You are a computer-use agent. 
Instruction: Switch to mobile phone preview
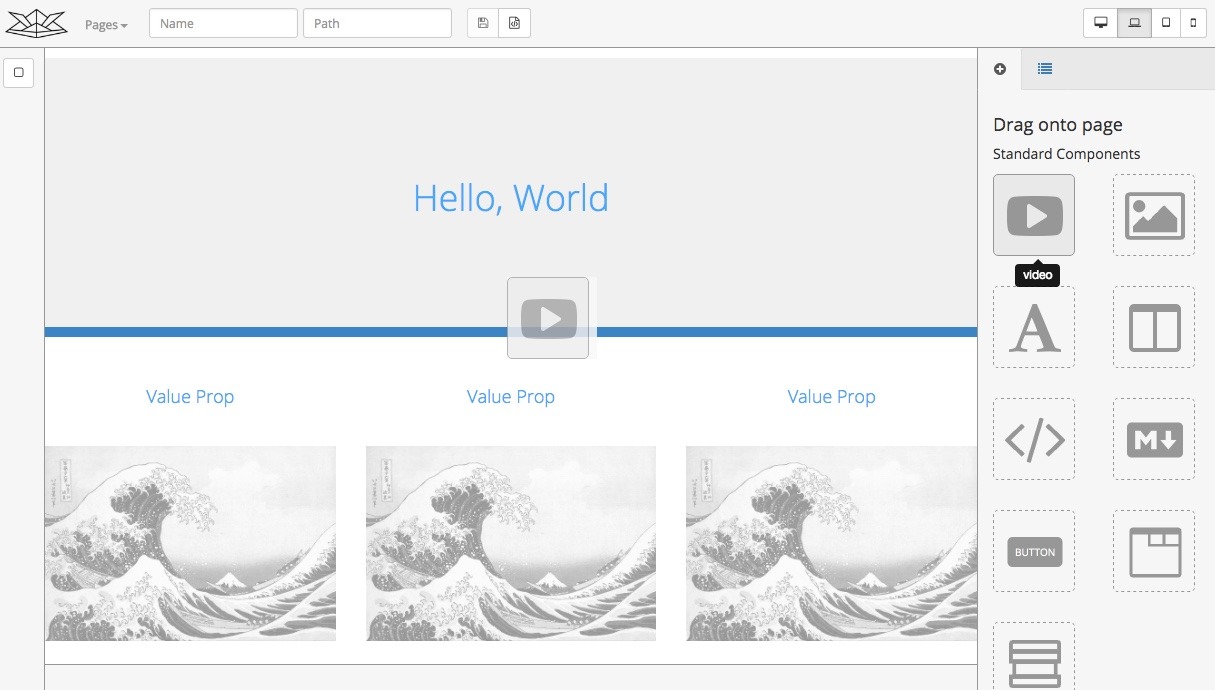click(x=1192, y=23)
